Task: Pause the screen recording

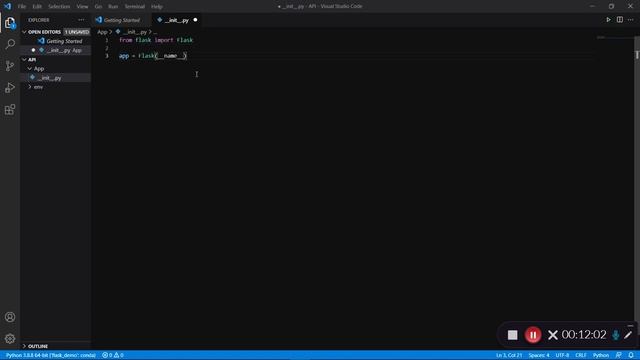Action: 533,335
